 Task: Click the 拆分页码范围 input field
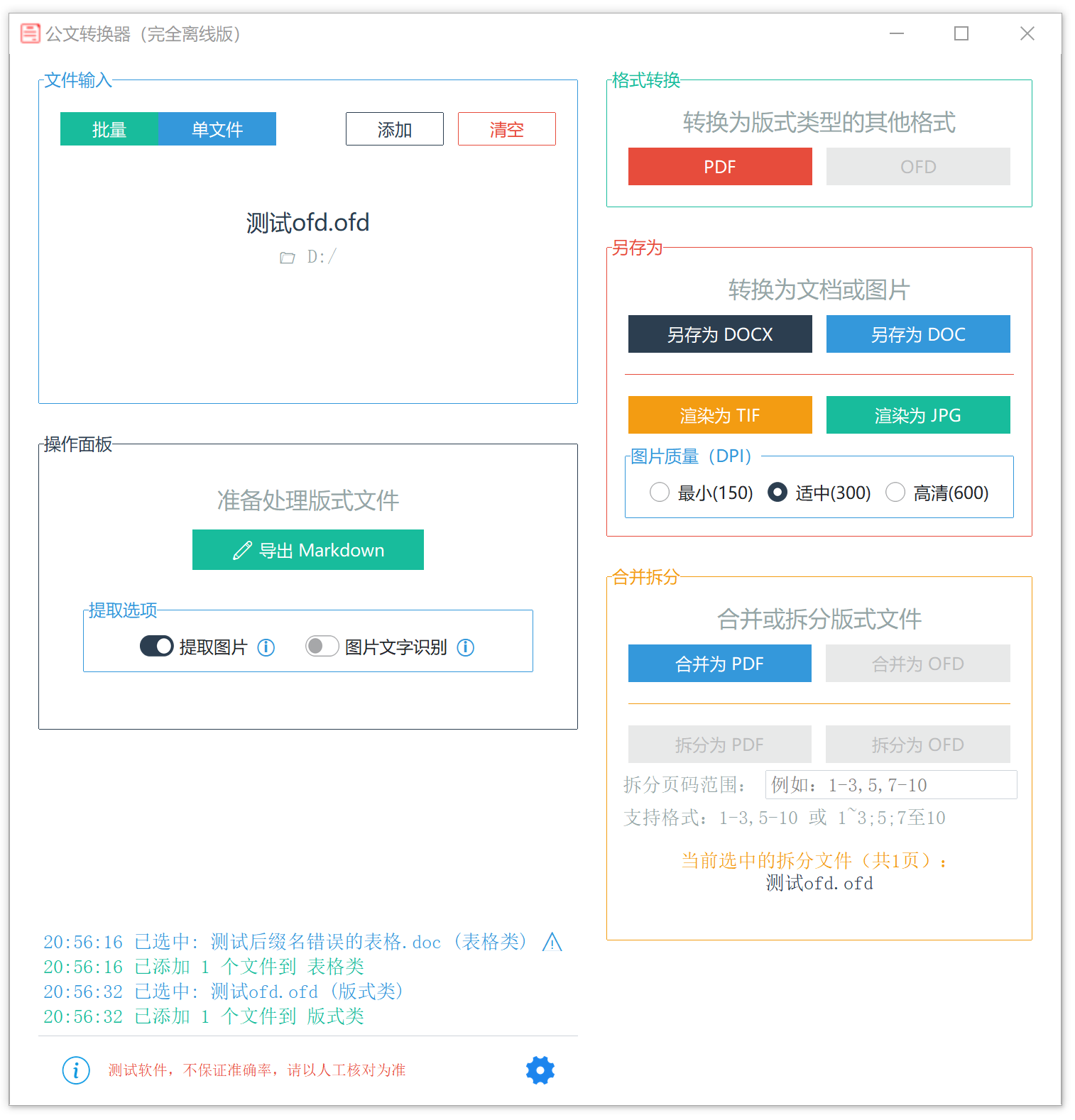coord(890,785)
